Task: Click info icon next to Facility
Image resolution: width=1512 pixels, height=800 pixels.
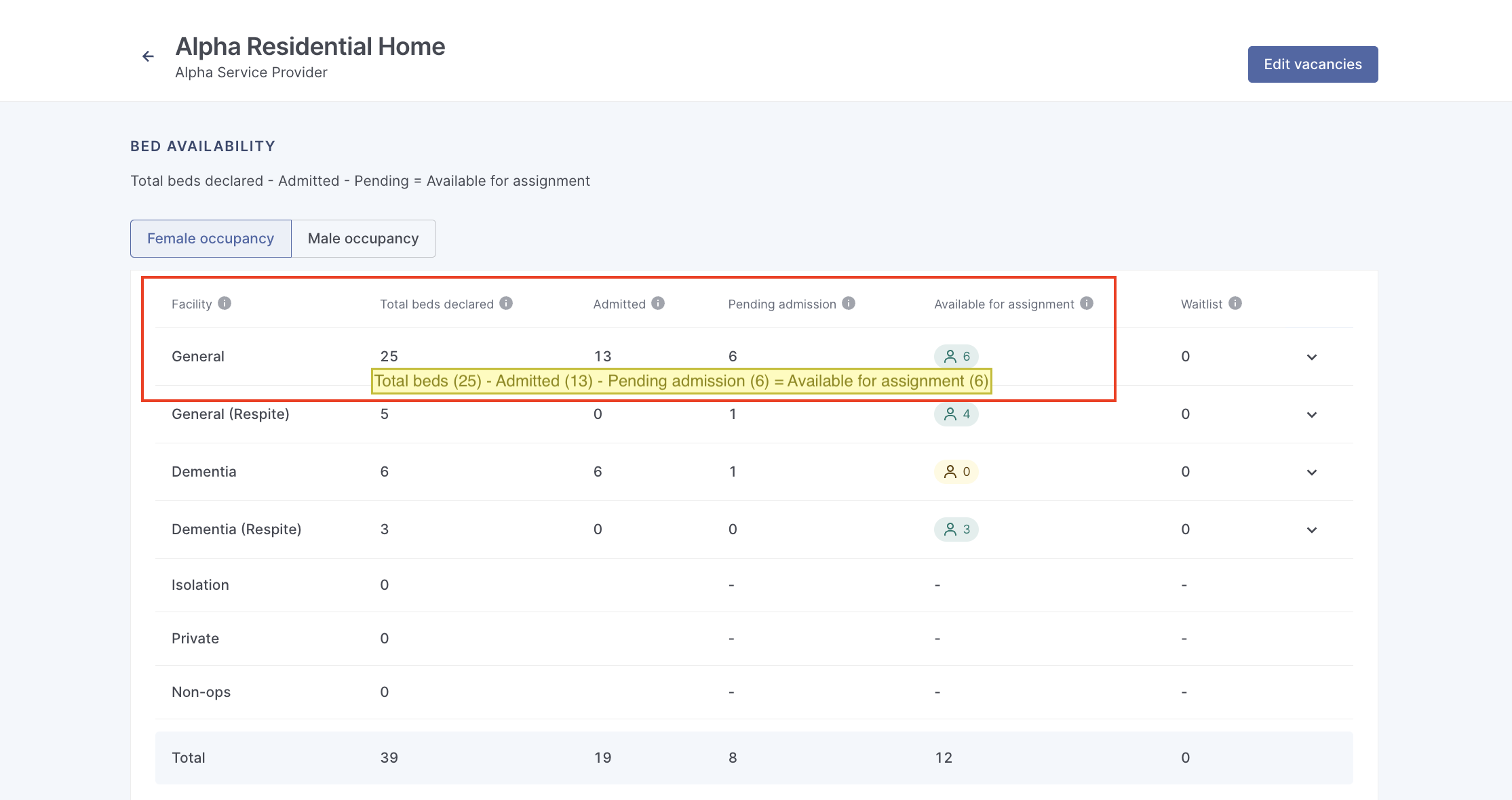Action: [225, 304]
